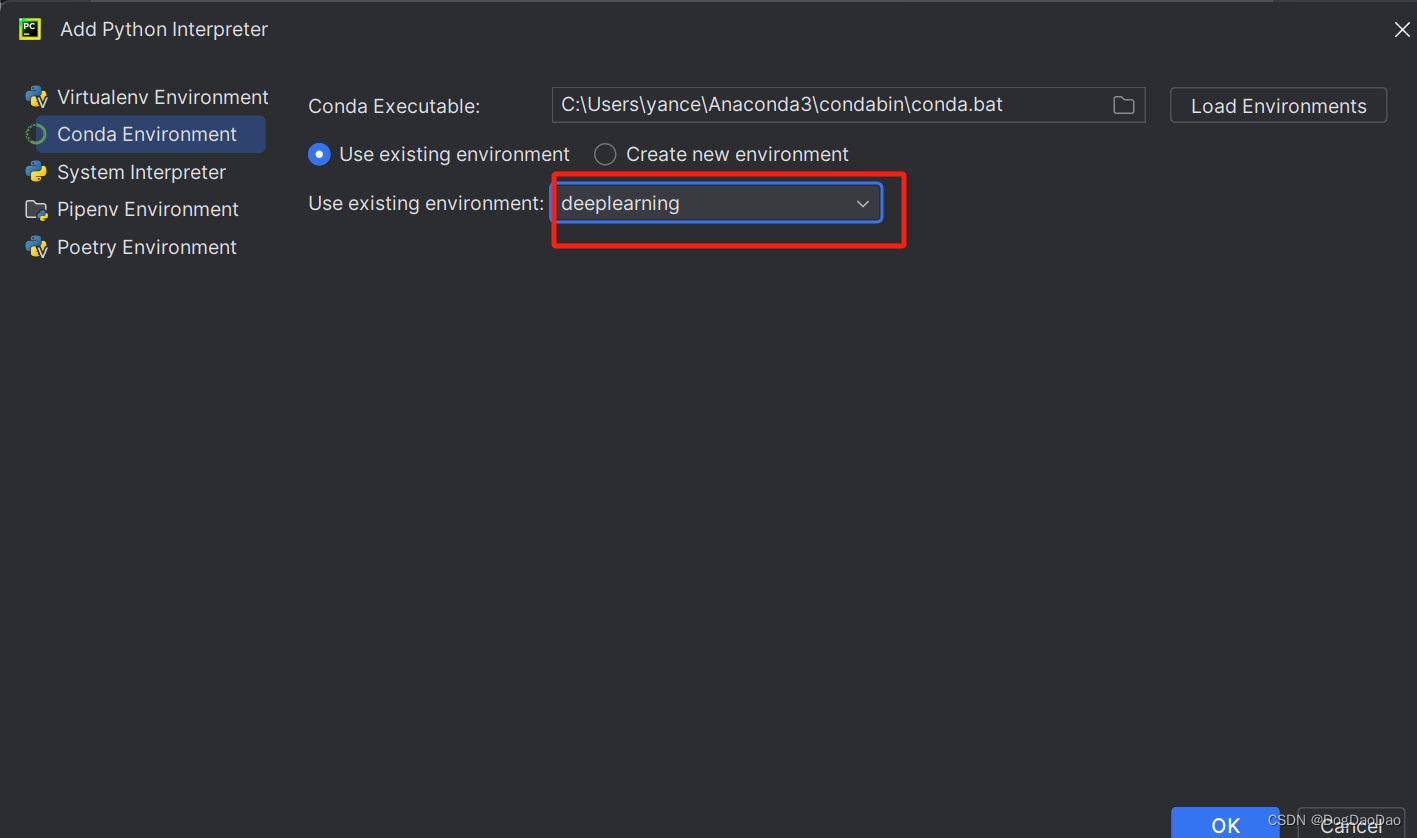This screenshot has width=1417, height=838.
Task: Select the Create new environment radio
Action: [x=605, y=154]
